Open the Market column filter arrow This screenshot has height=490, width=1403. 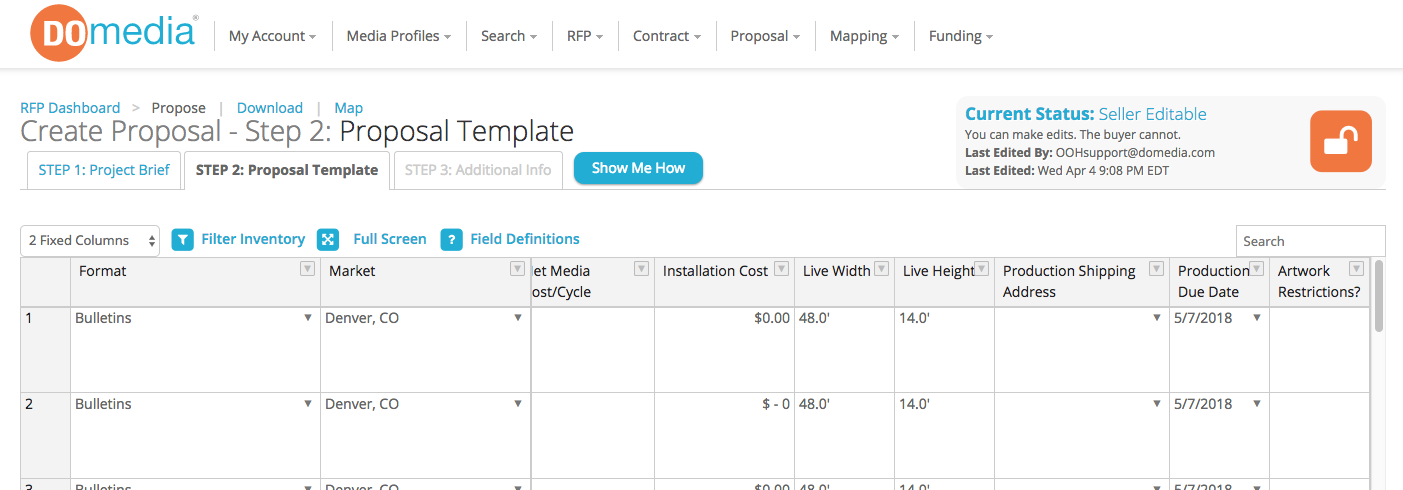click(x=517, y=268)
